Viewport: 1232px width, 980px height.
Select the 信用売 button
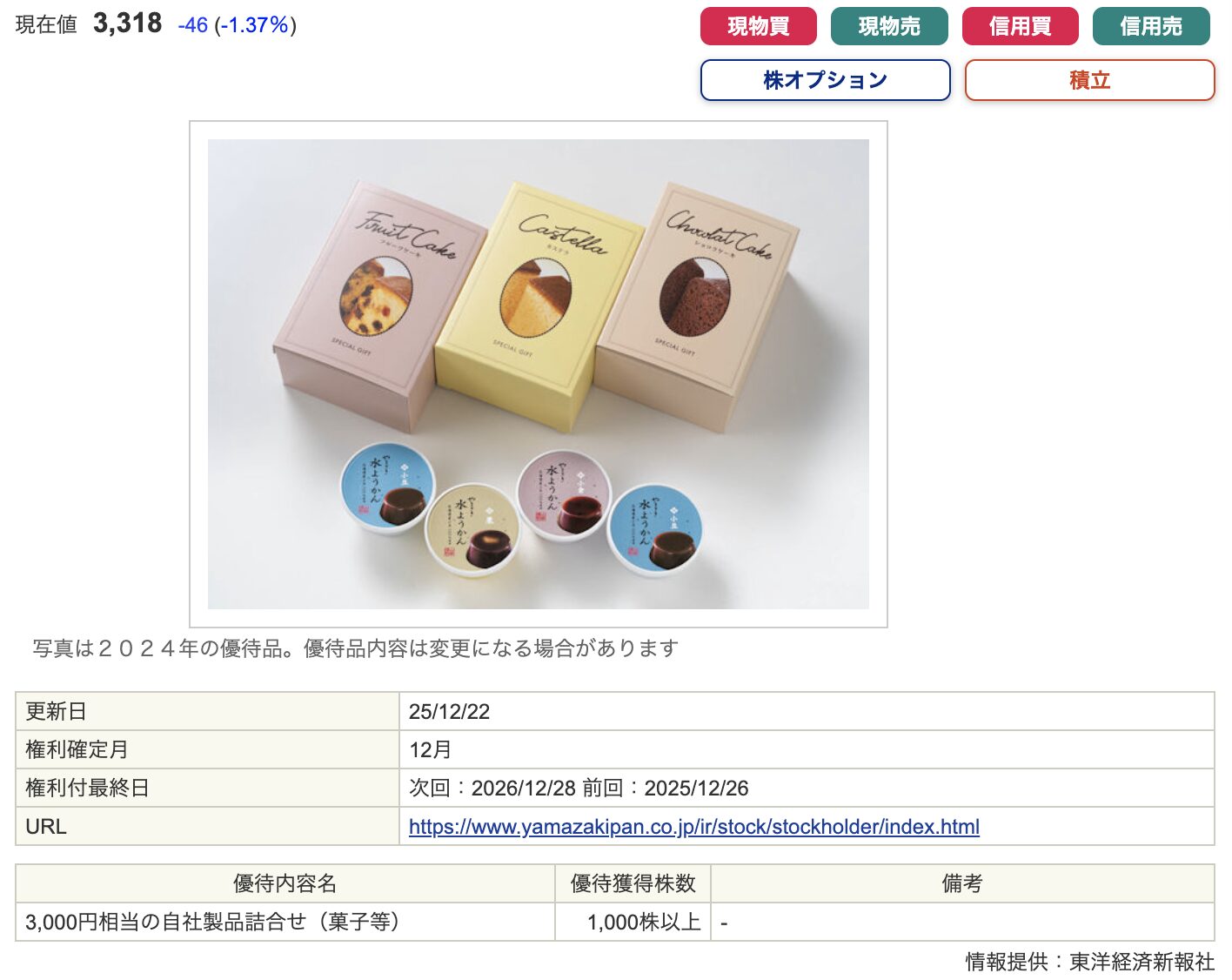[x=1151, y=26]
